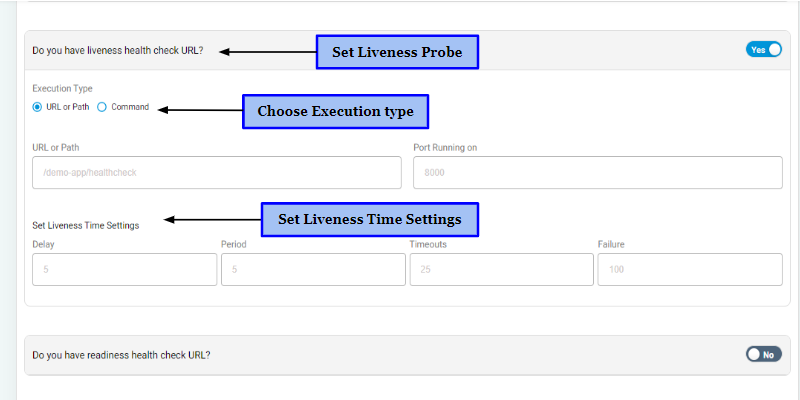This screenshot has width=800, height=400.
Task: Select the URL or Path radio option
Action: 38,107
